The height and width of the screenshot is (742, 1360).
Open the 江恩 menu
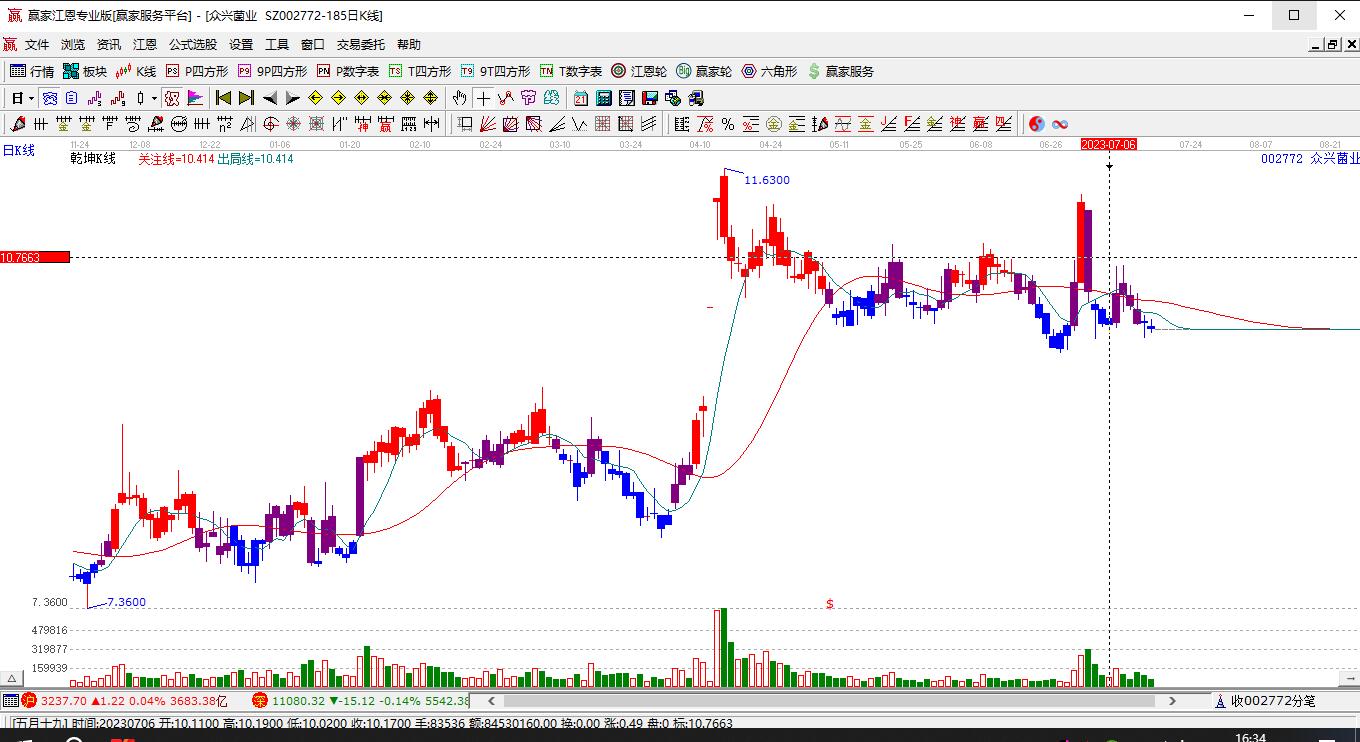[145, 45]
